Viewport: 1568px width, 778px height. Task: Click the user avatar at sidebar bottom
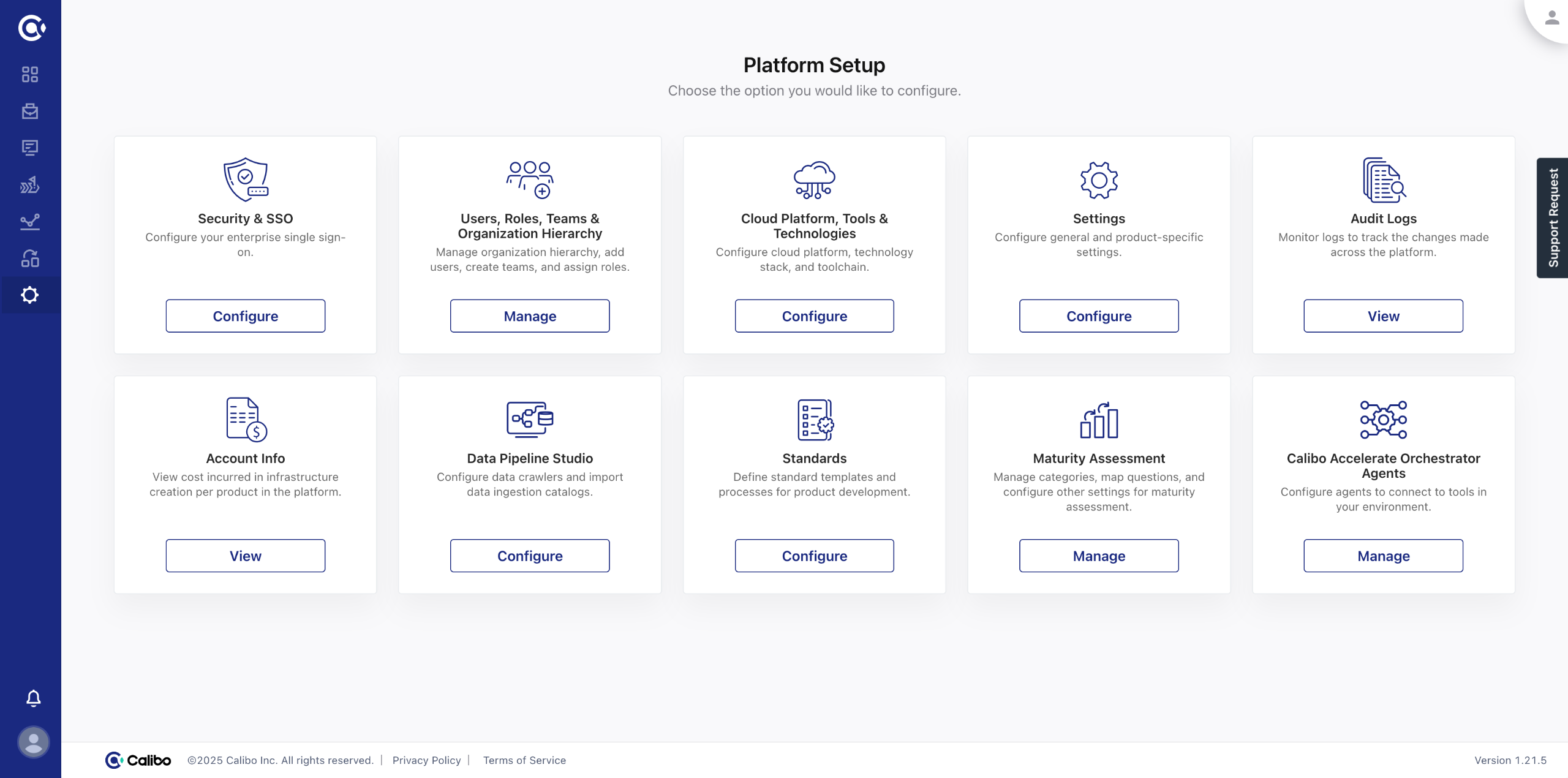tap(34, 742)
